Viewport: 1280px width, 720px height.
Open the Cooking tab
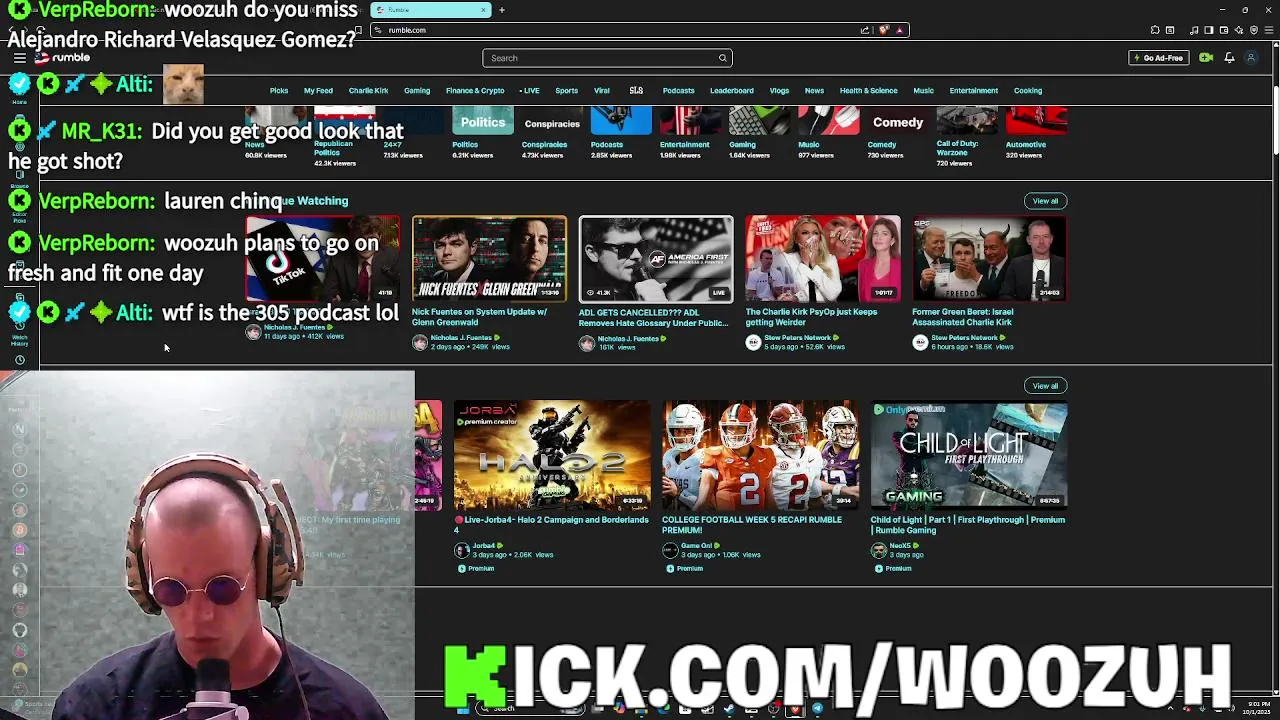click(1028, 91)
